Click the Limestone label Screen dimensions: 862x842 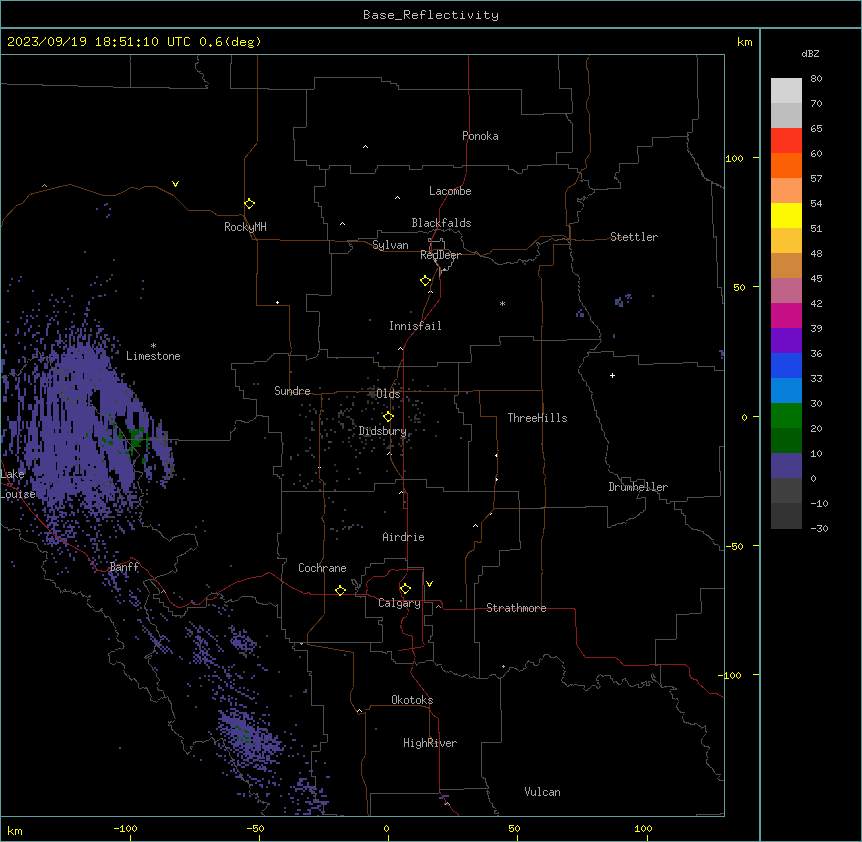[153, 356]
